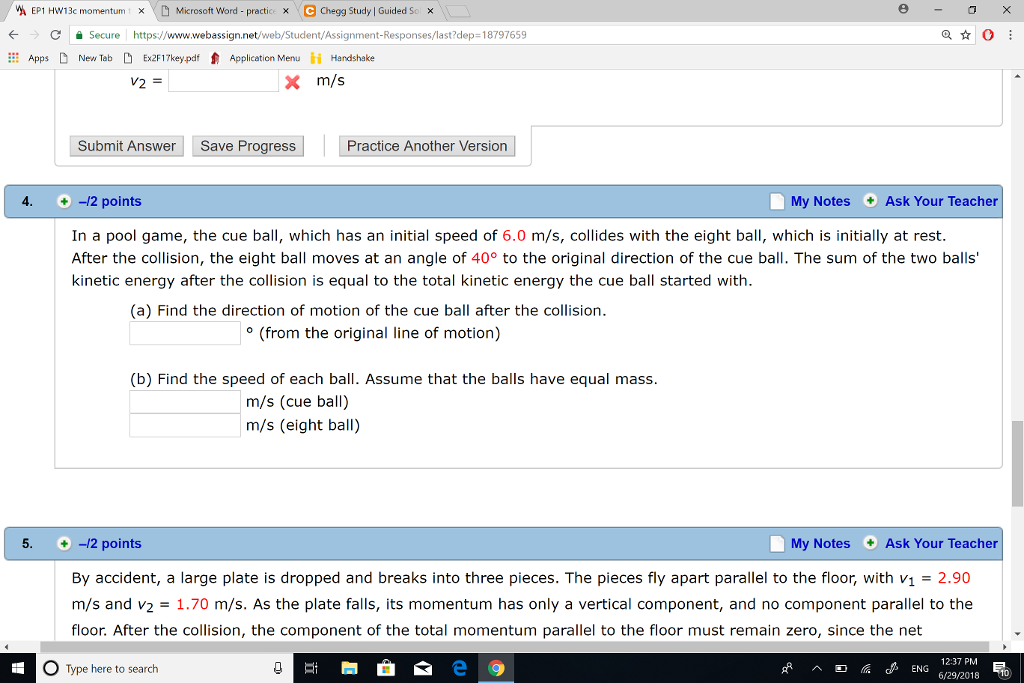Click the red X incorrect mark beside v2
1024x683 pixels.
pos(293,82)
